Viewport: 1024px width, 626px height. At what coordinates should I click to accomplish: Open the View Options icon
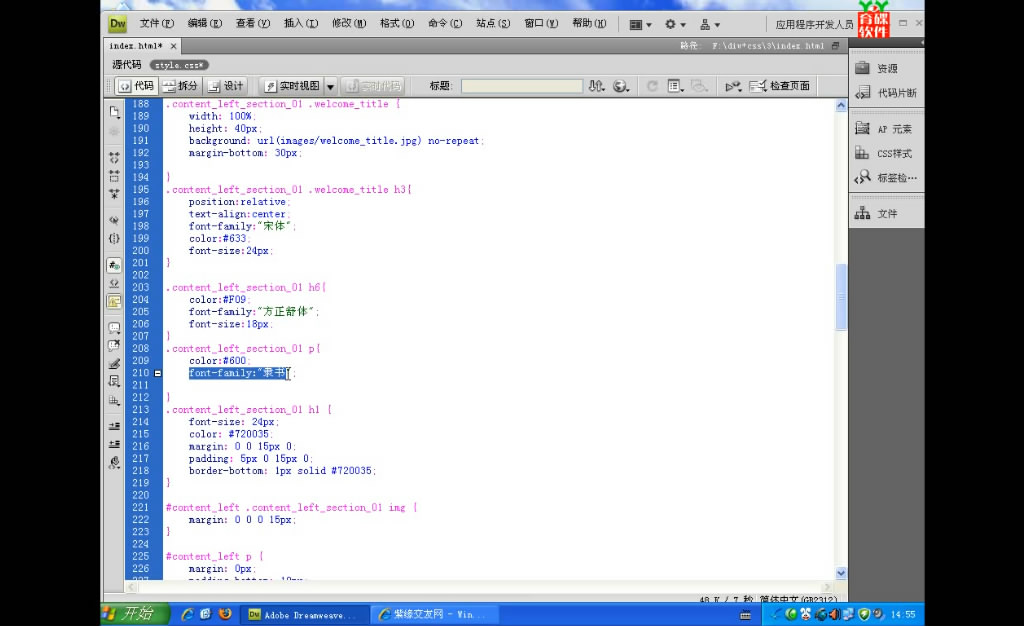(x=675, y=86)
